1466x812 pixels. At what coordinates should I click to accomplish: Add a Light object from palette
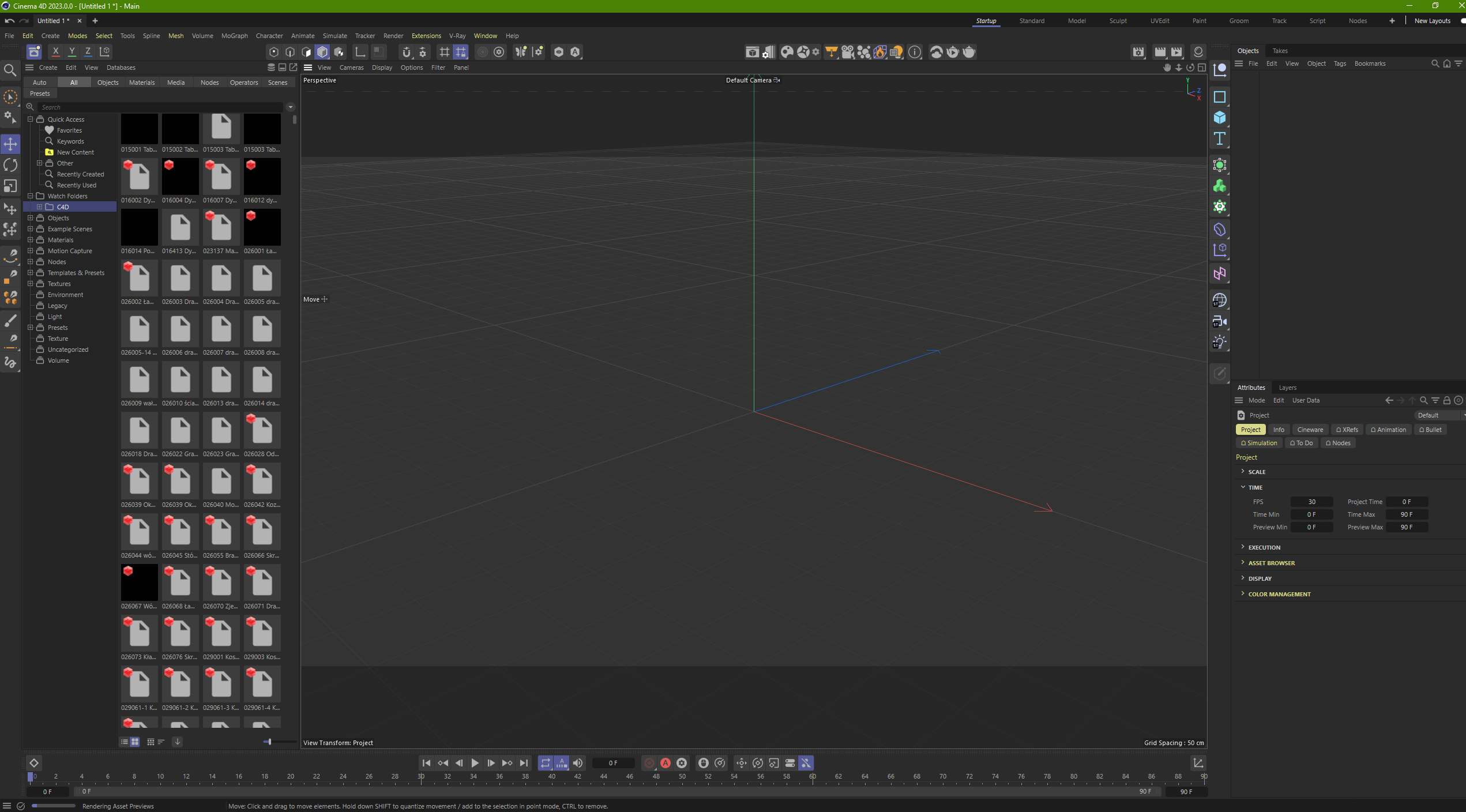coord(1220,342)
